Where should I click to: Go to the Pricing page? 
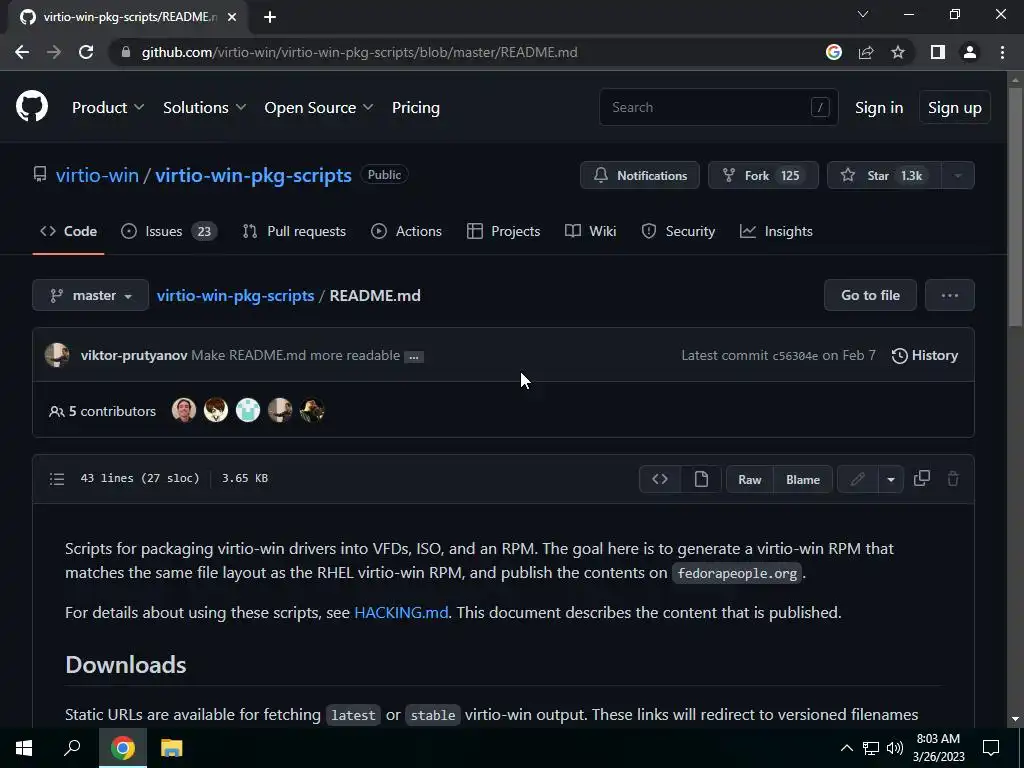point(416,107)
